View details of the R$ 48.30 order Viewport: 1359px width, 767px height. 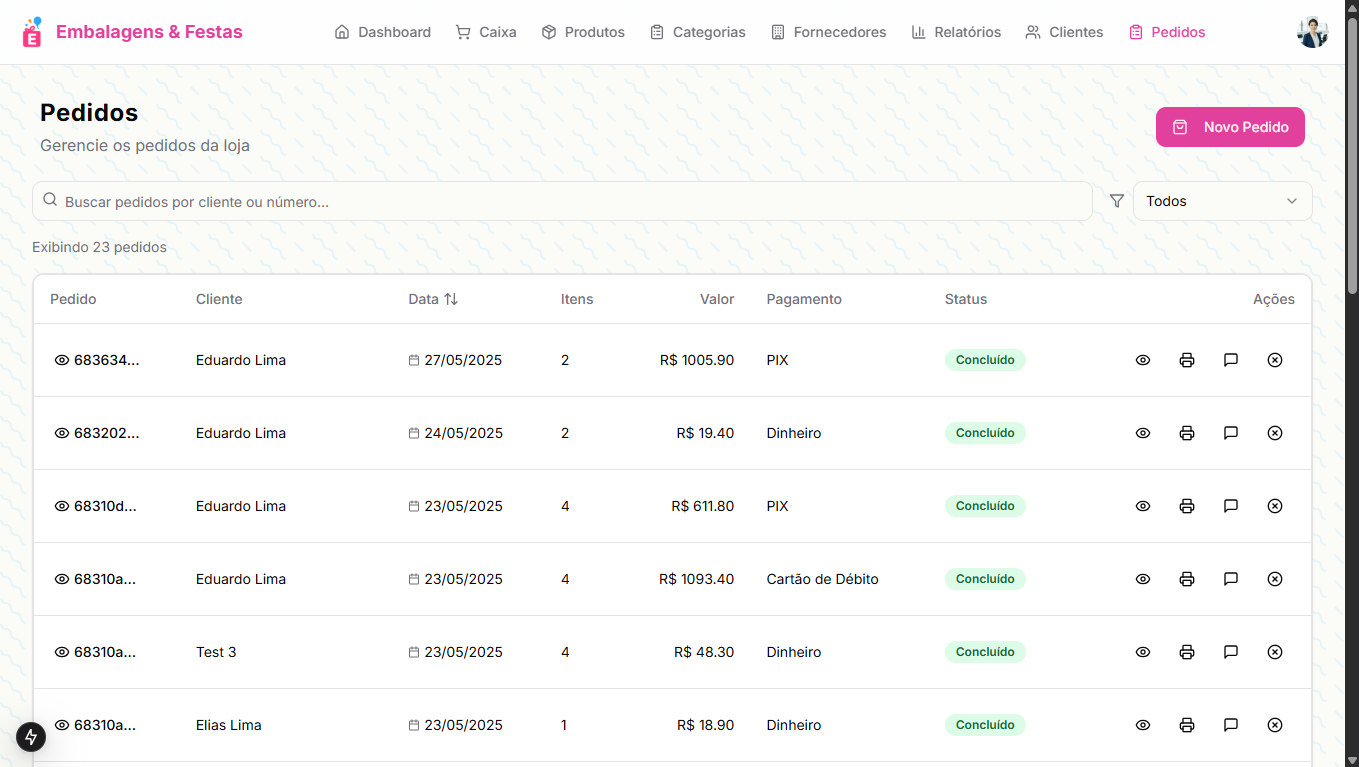click(x=1143, y=652)
